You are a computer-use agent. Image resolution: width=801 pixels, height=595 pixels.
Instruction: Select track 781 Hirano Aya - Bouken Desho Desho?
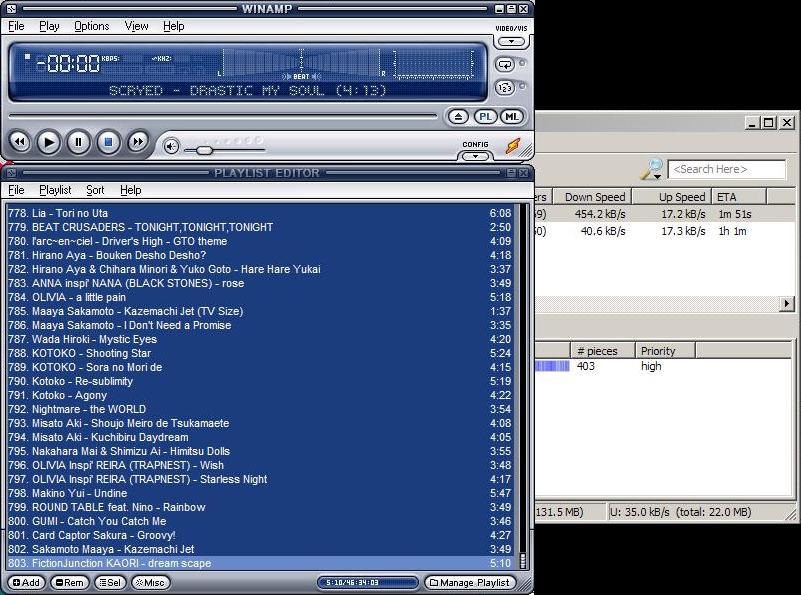(x=260, y=255)
